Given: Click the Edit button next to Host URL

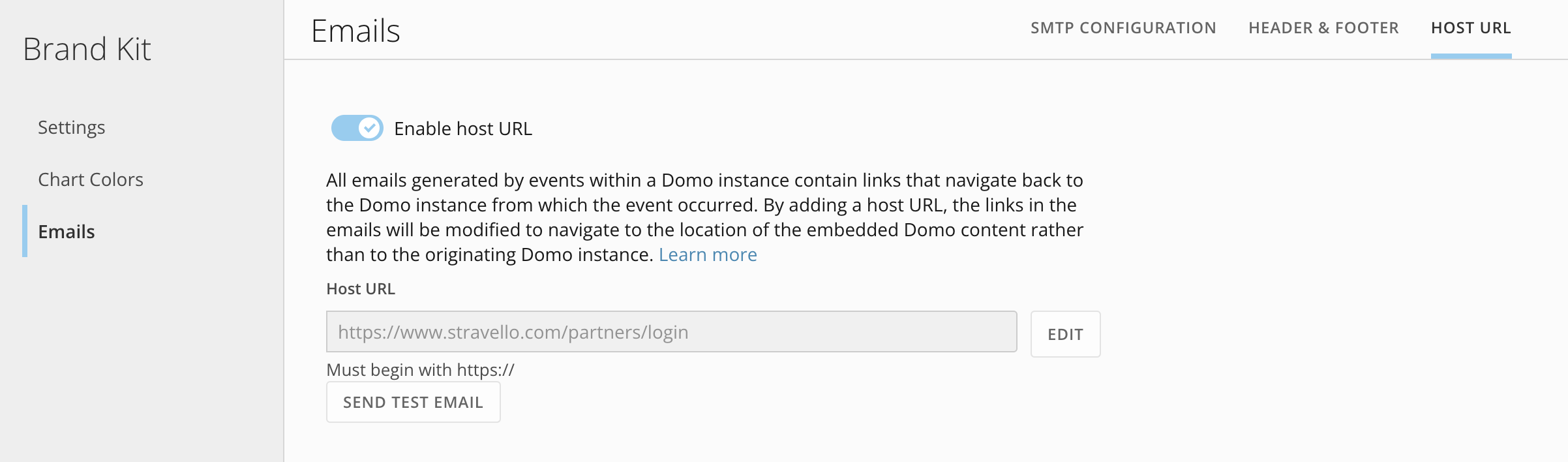Looking at the screenshot, I should click(x=1065, y=334).
